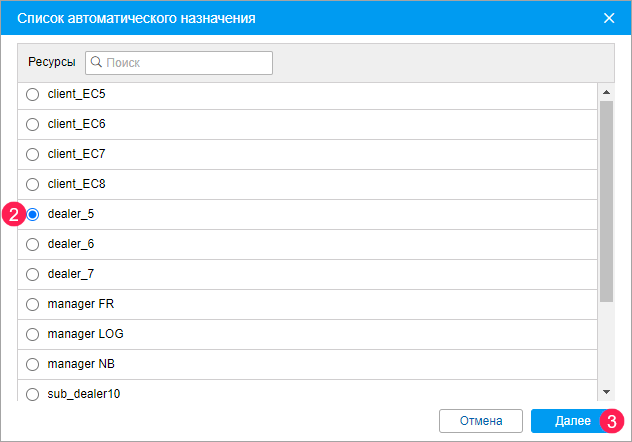Click the vertical scrollbar thumb
The image size is (632, 442).
pos(606,200)
